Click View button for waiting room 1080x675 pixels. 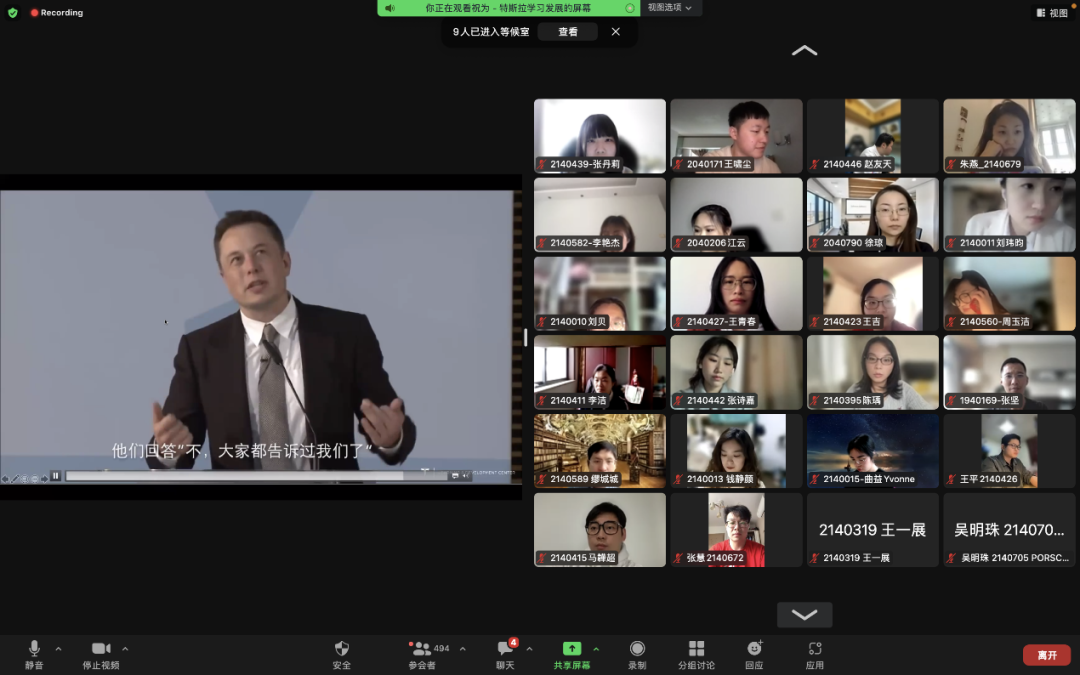[x=568, y=32]
